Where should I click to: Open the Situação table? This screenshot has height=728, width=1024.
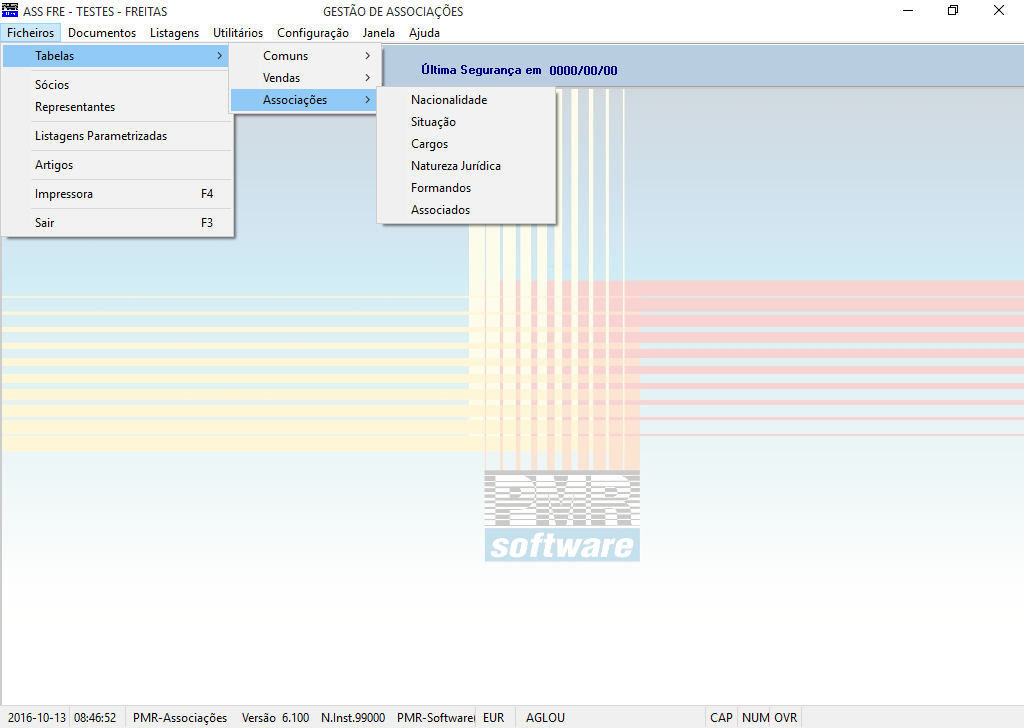coord(466,122)
